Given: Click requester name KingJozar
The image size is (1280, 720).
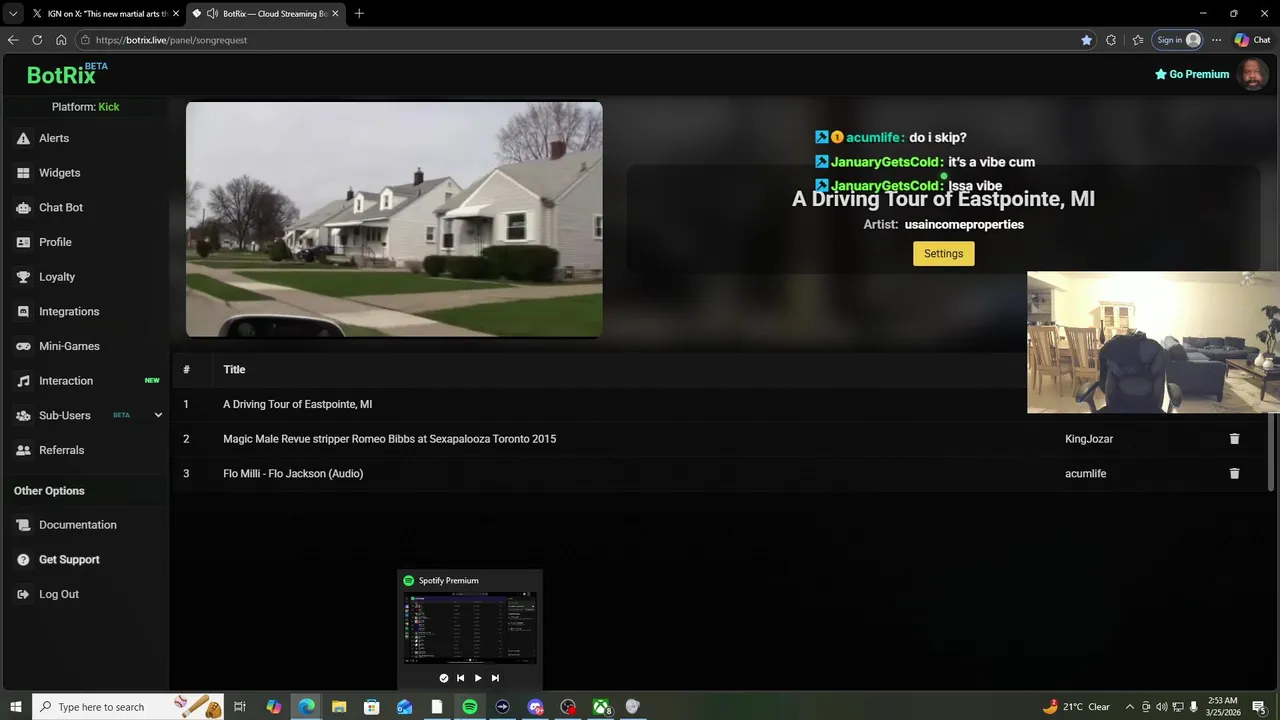Looking at the screenshot, I should coord(1089,439).
